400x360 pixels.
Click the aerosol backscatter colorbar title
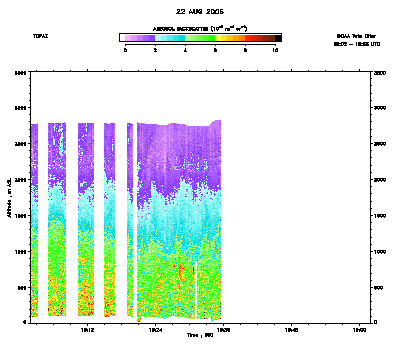200,29
